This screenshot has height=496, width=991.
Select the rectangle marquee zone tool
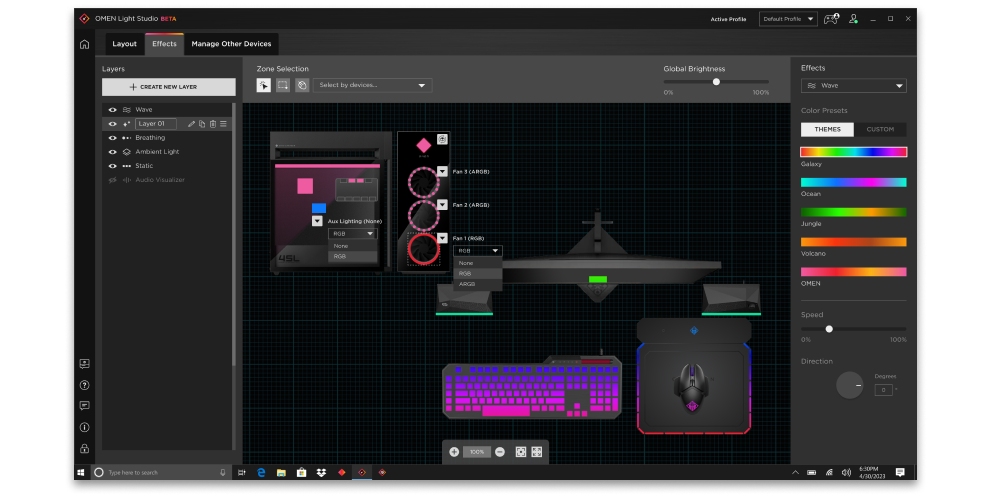(x=283, y=85)
